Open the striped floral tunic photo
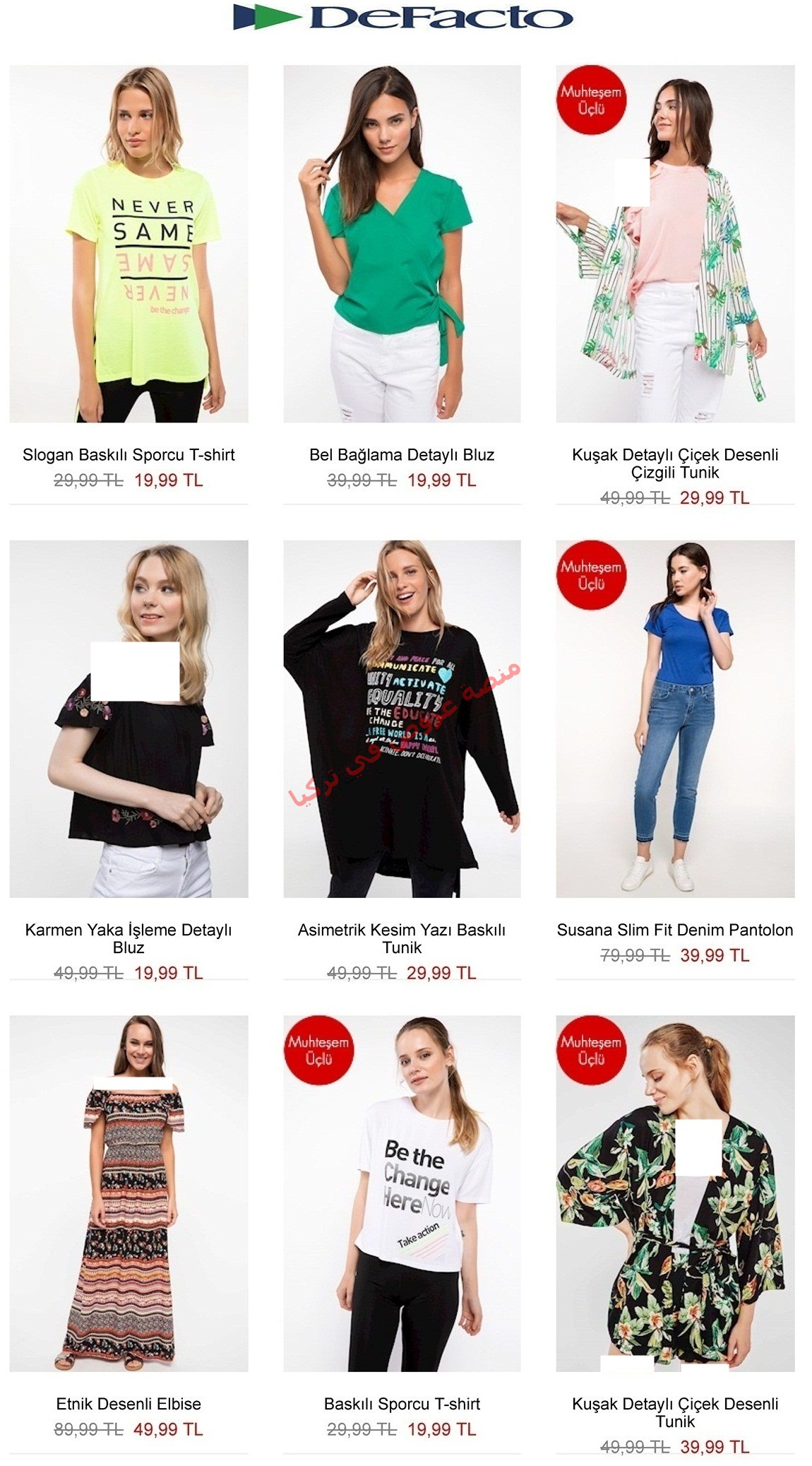 click(675, 244)
